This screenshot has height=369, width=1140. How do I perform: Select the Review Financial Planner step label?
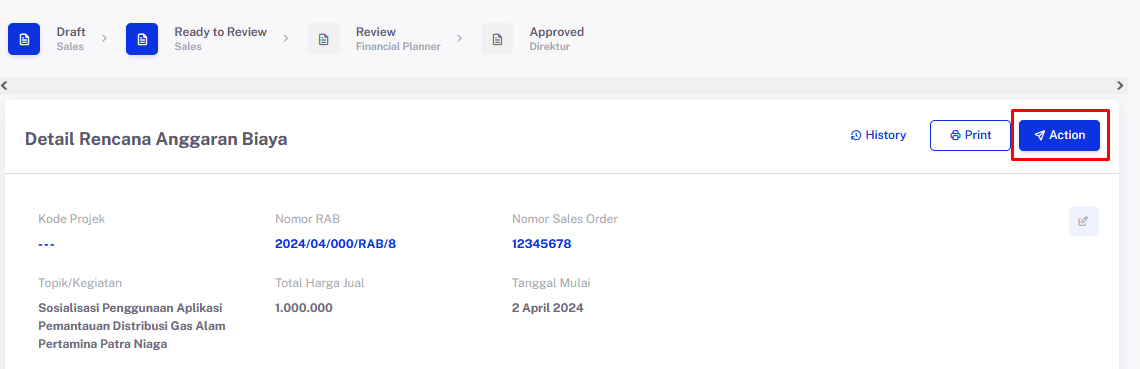[398, 39]
